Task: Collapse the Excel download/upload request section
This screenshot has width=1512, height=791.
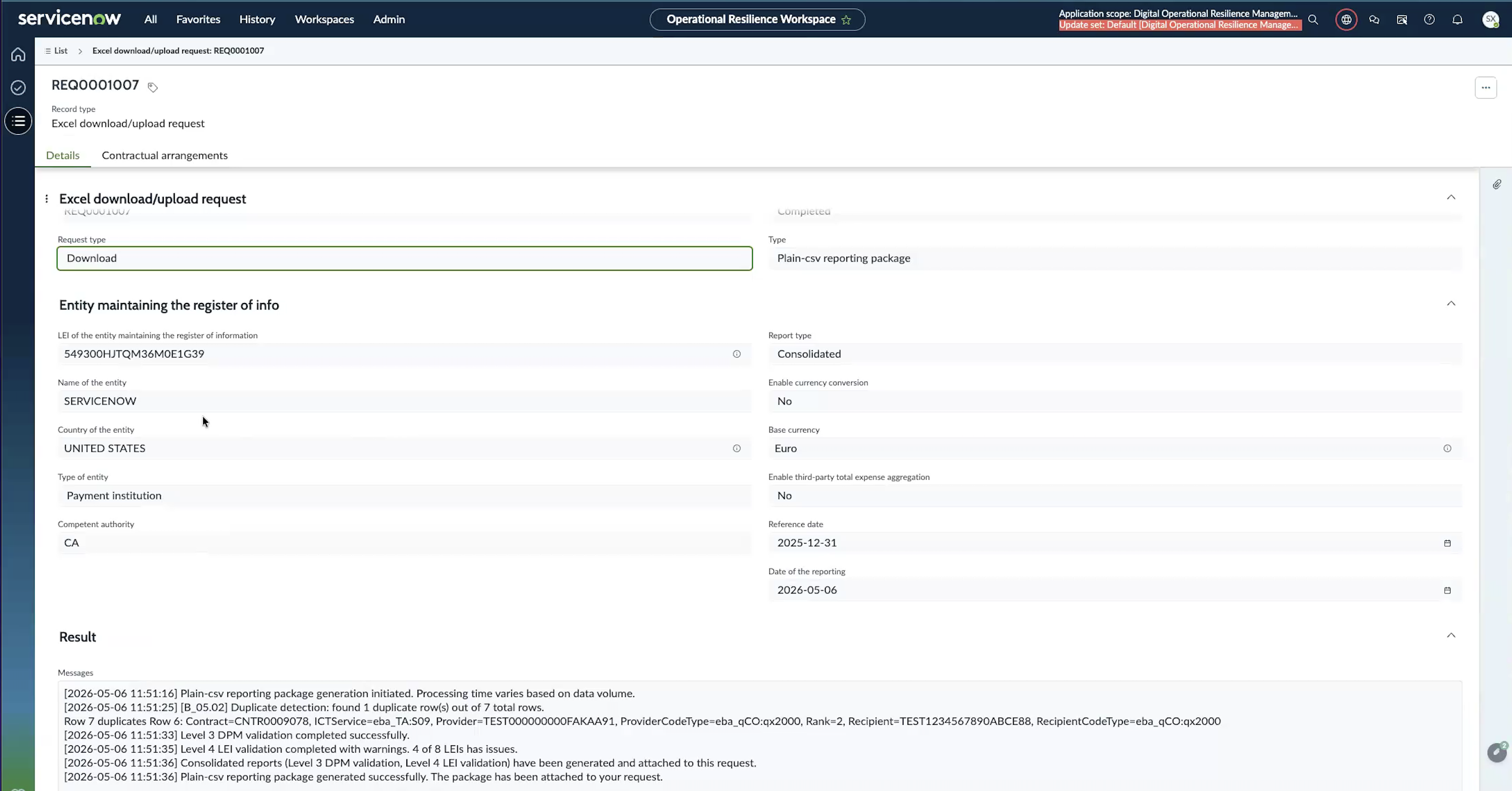Action: [1451, 197]
